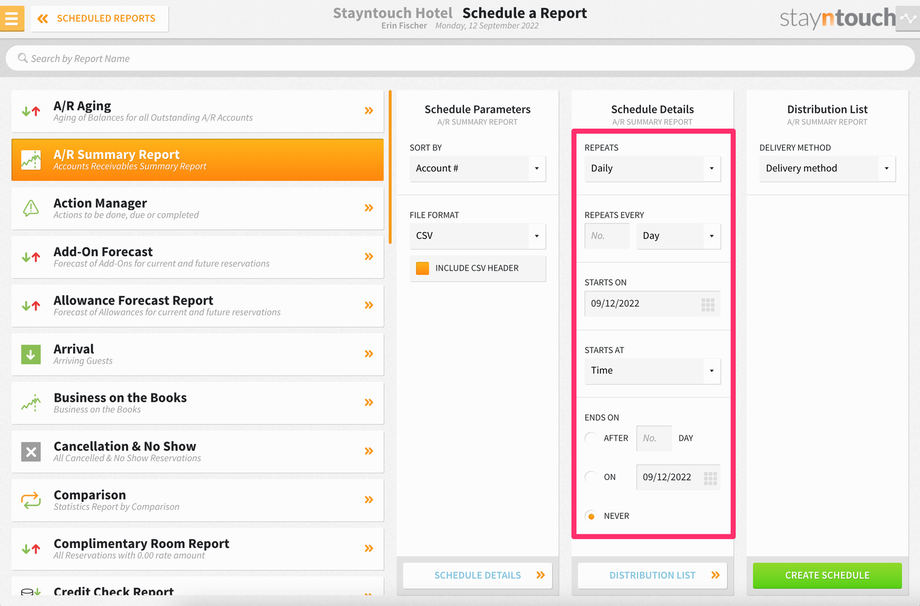Click the green Create Schedule button
This screenshot has height=606, width=920.
pos(827,575)
